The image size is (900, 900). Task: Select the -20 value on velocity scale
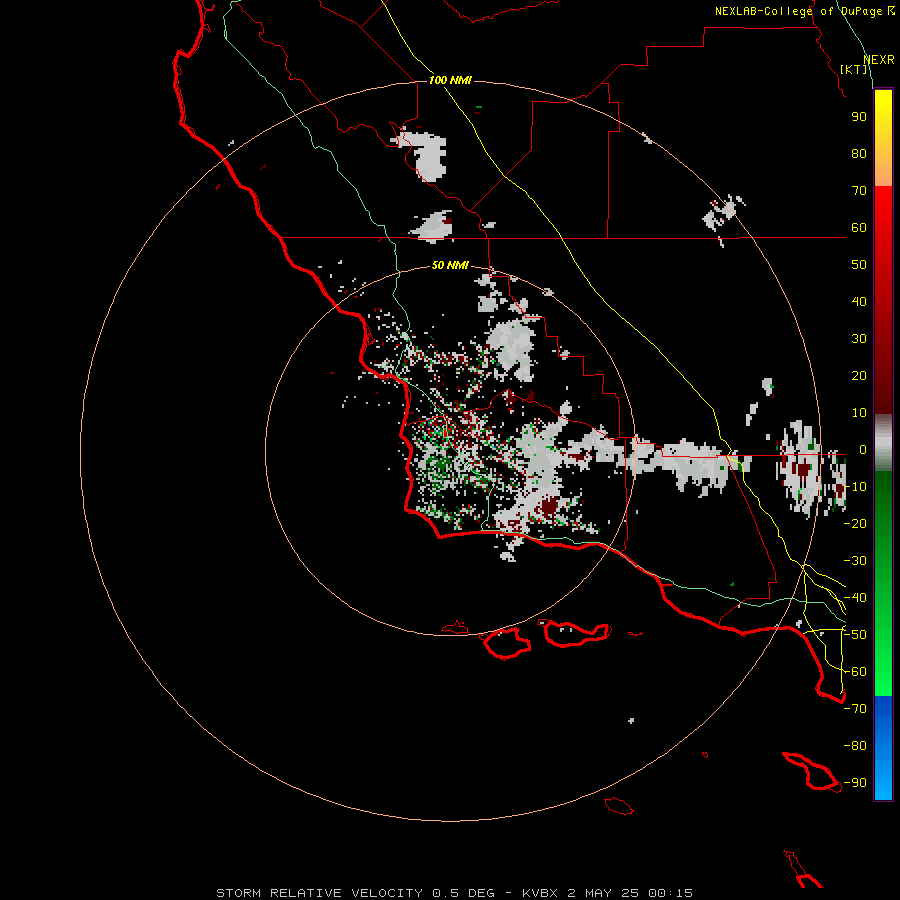click(855, 524)
